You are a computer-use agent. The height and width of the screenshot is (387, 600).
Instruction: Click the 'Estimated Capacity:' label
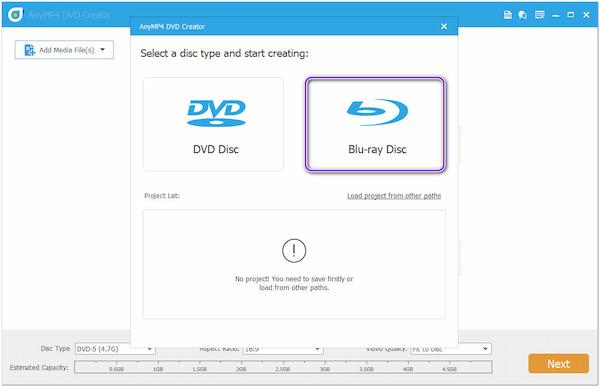pyautogui.click(x=39, y=367)
